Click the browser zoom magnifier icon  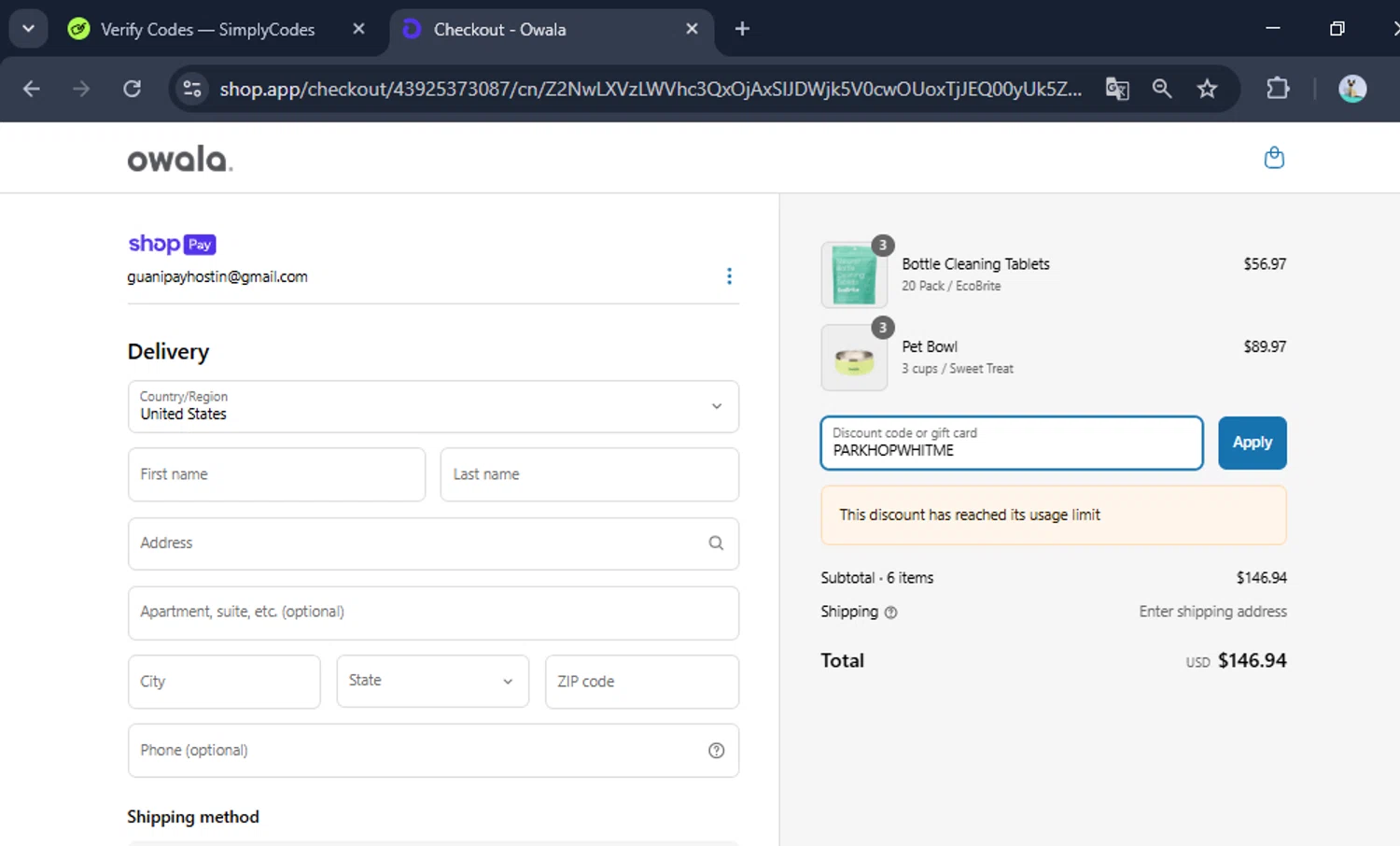pyautogui.click(x=1161, y=89)
